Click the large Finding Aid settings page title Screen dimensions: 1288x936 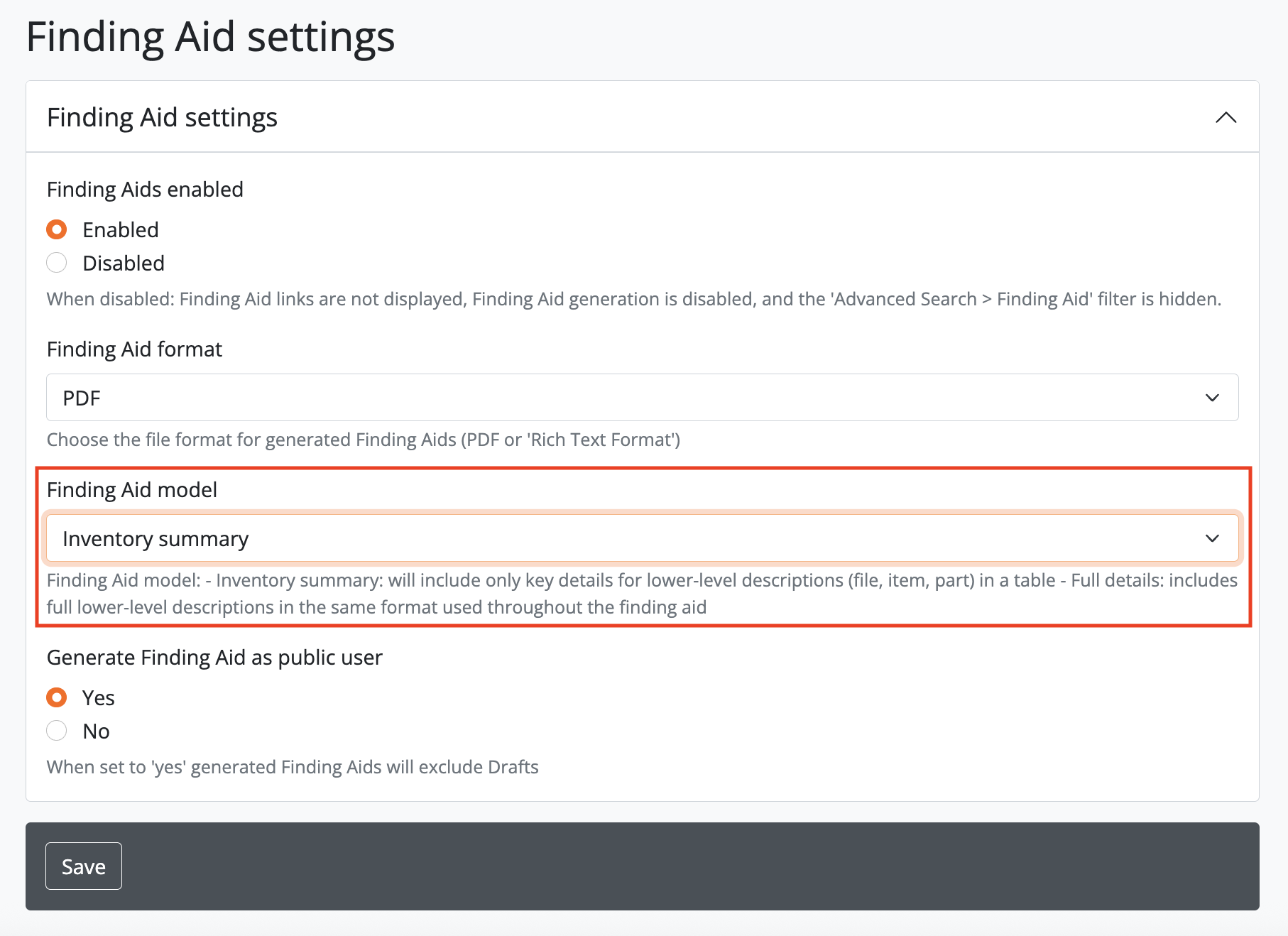(210, 37)
